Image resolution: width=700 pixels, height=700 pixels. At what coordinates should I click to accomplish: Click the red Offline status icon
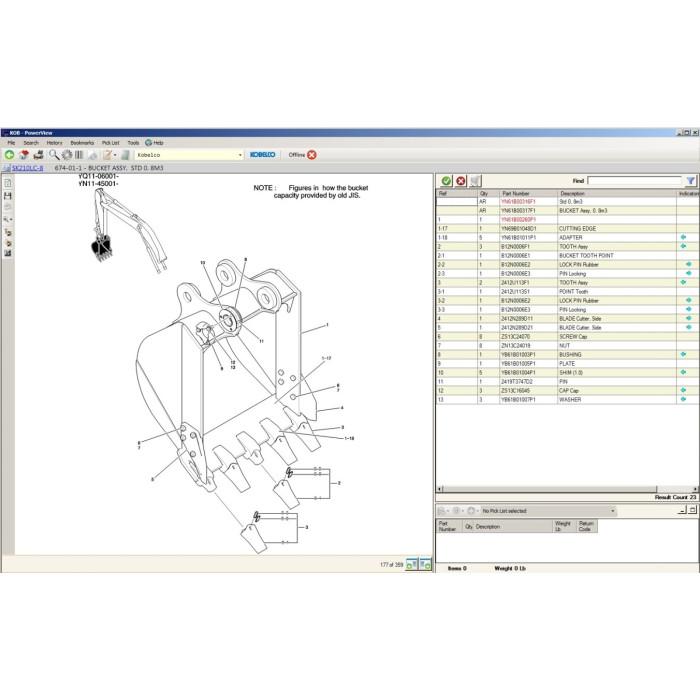312,155
